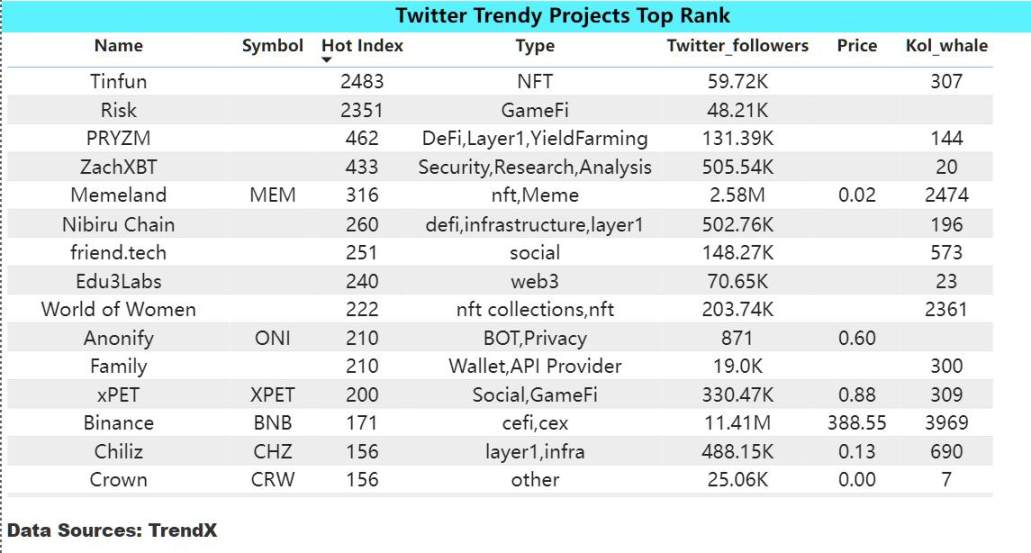Click the Kol_whale column header
Screen dimensions: 1031x553
point(946,46)
